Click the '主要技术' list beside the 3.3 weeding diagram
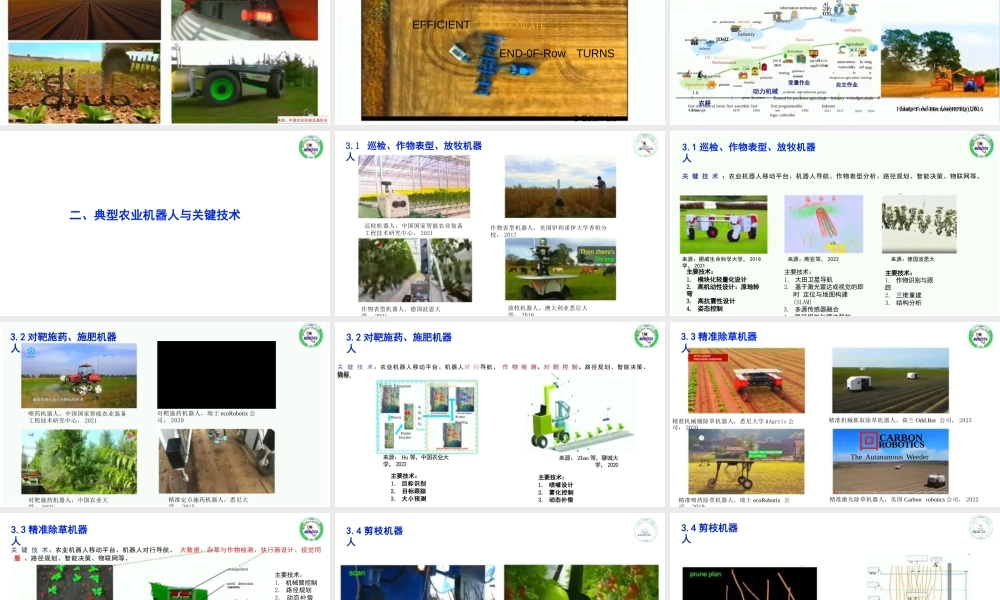Image resolution: width=1000 pixels, height=600 pixels. (296, 586)
